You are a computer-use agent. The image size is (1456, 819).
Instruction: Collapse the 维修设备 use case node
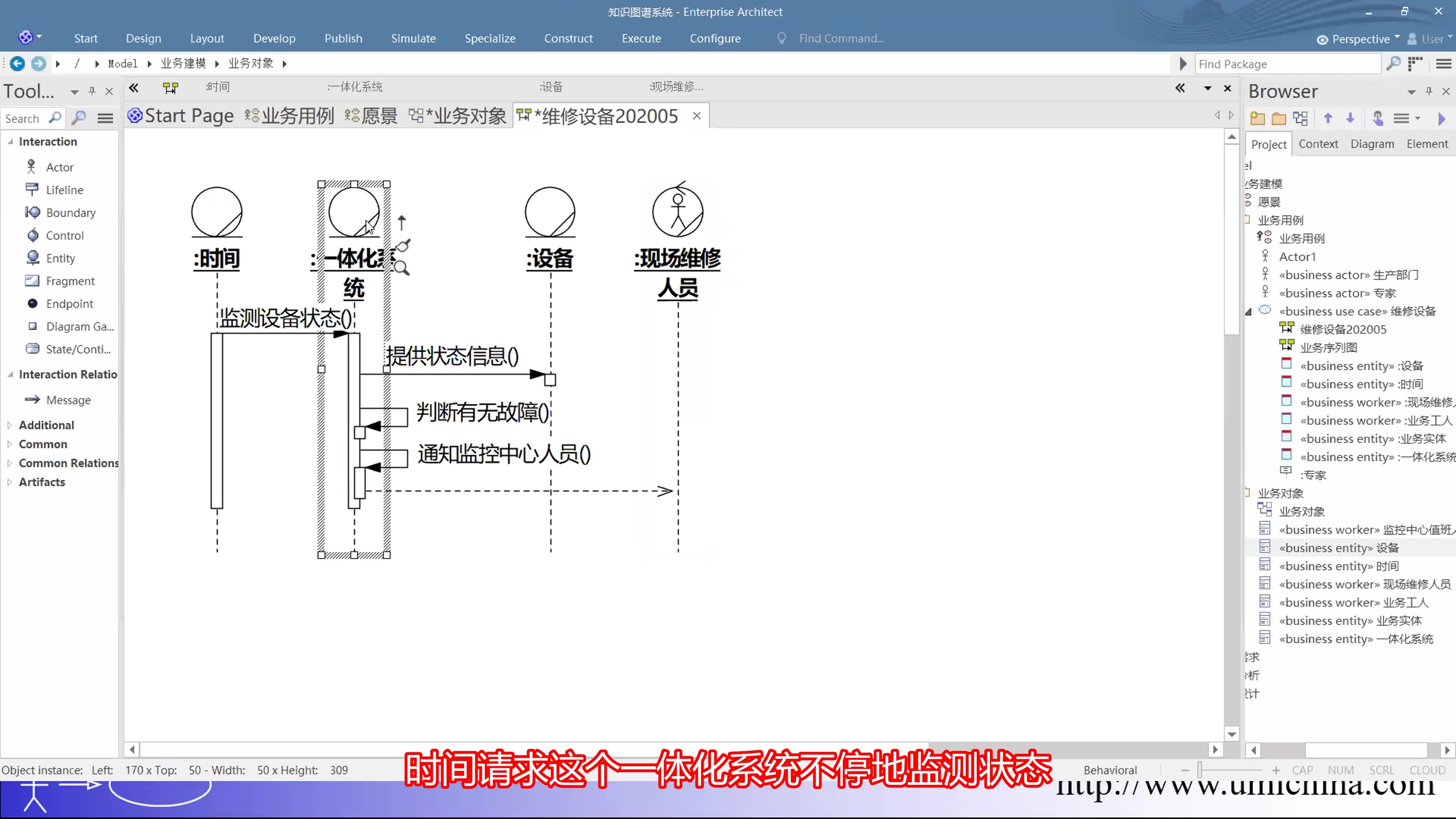(x=1249, y=311)
